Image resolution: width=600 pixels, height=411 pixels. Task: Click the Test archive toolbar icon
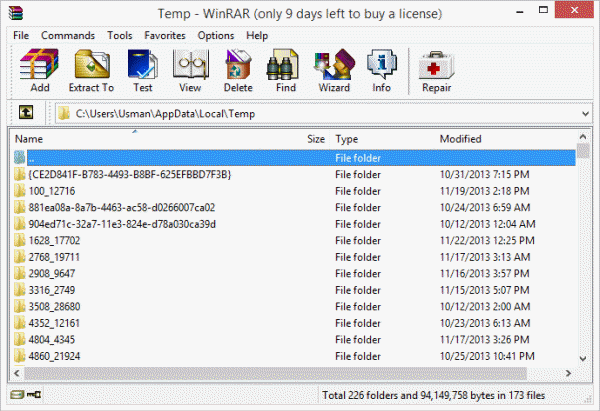tap(142, 64)
